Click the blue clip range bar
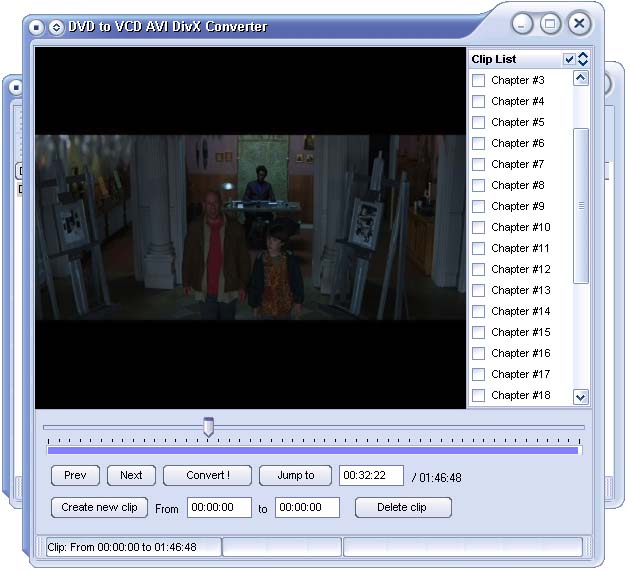The height and width of the screenshot is (571, 630). (313, 450)
